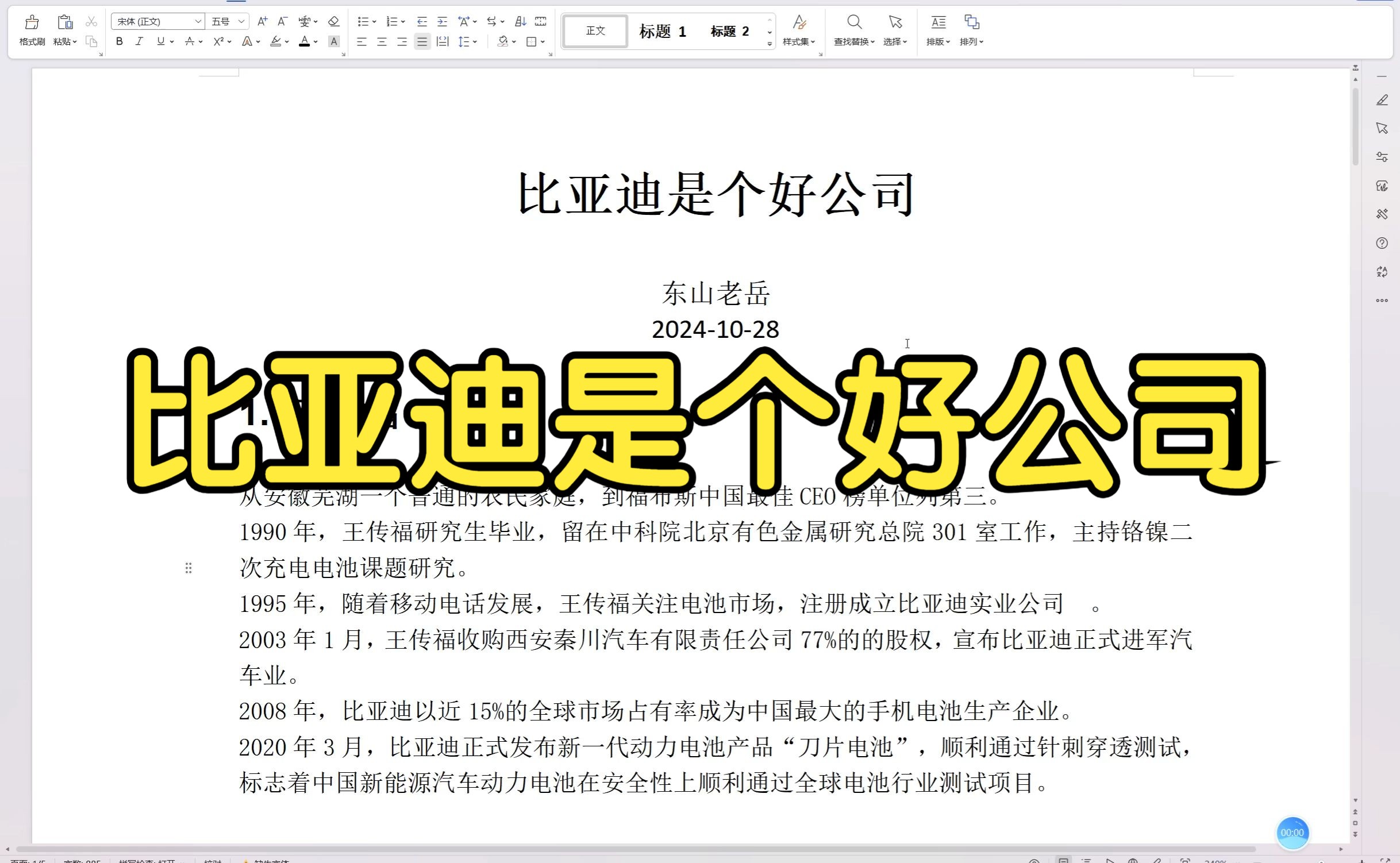Click the blue 00:00 recording timer button
The image size is (1400, 863).
tap(1292, 833)
